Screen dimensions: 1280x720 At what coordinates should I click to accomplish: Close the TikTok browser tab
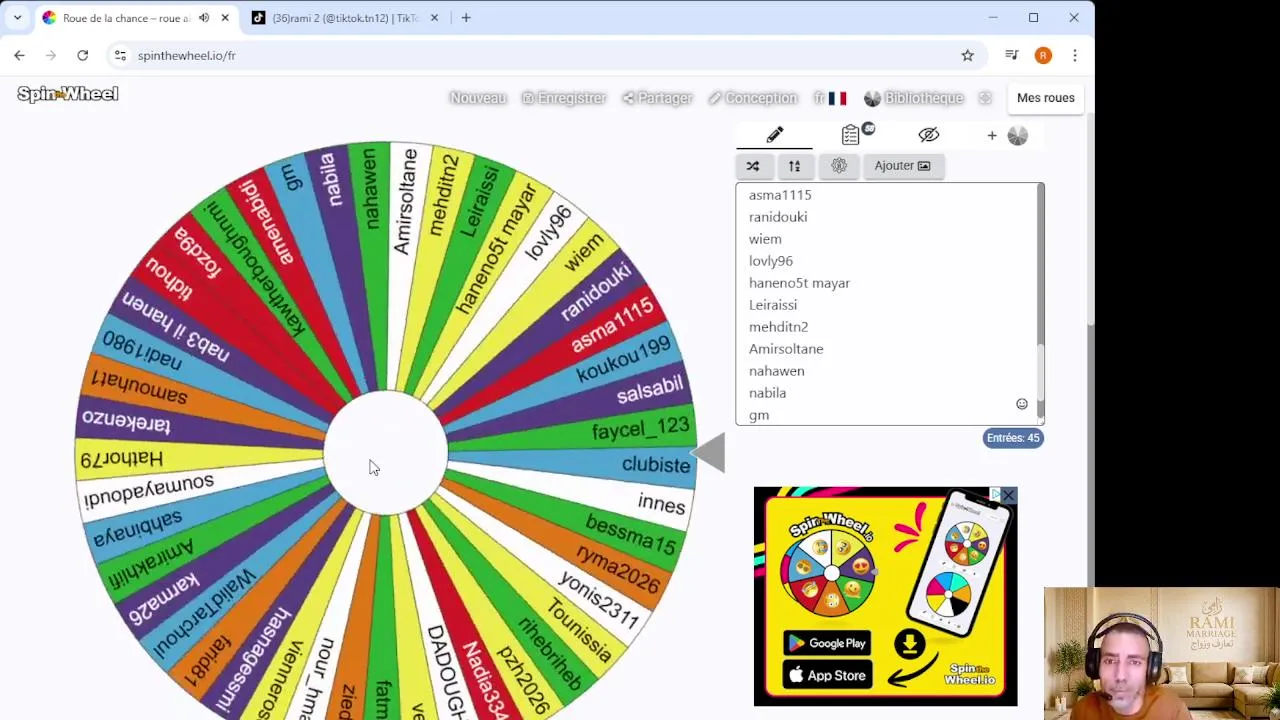point(434,18)
